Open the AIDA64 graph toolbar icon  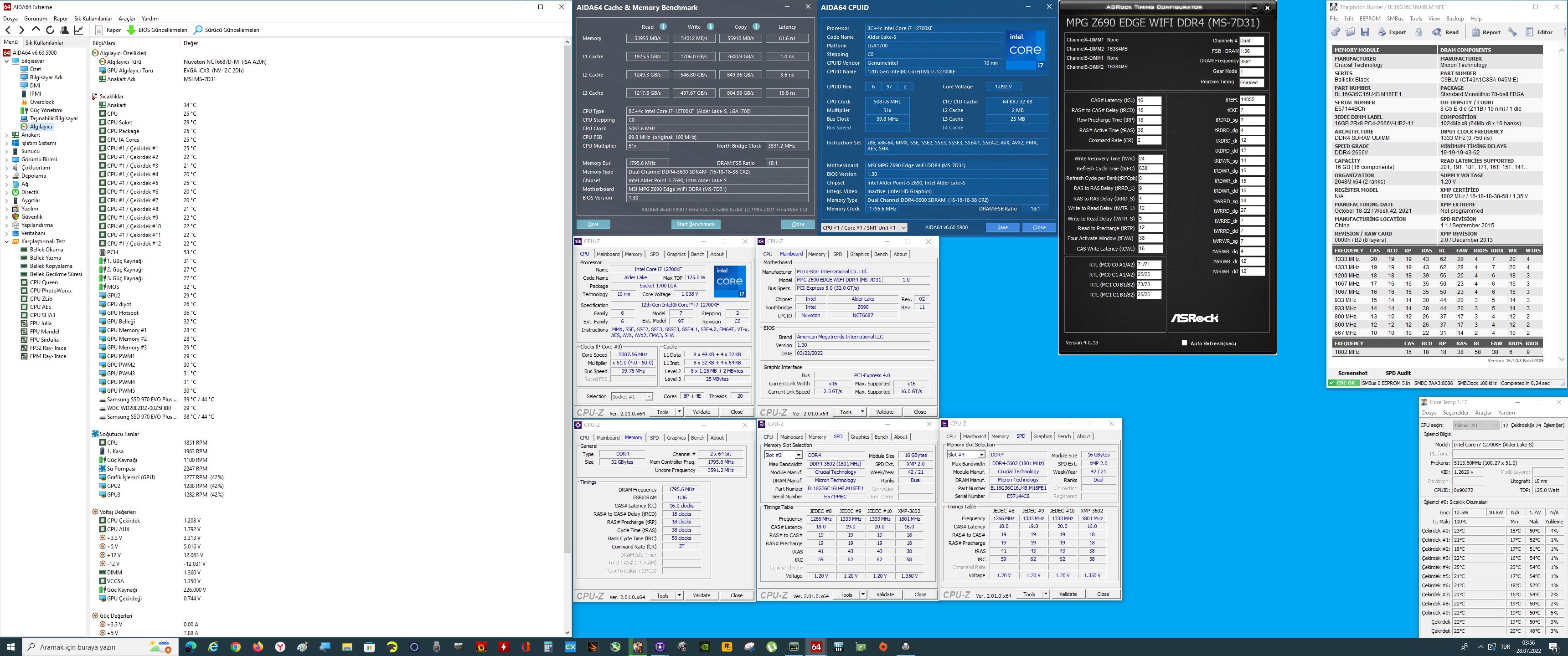[x=78, y=30]
